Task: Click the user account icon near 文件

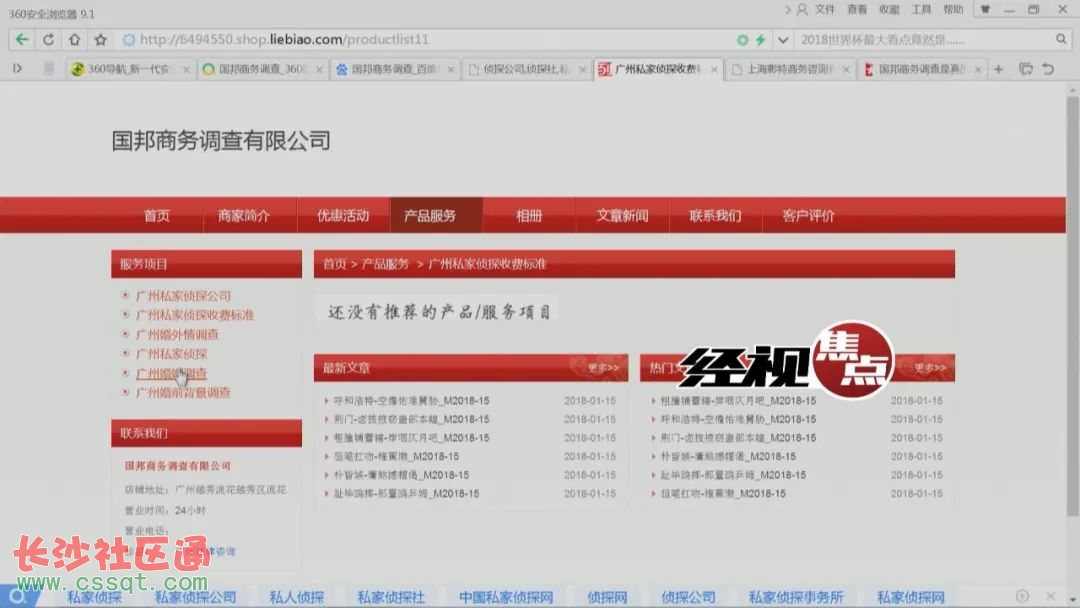Action: point(802,10)
